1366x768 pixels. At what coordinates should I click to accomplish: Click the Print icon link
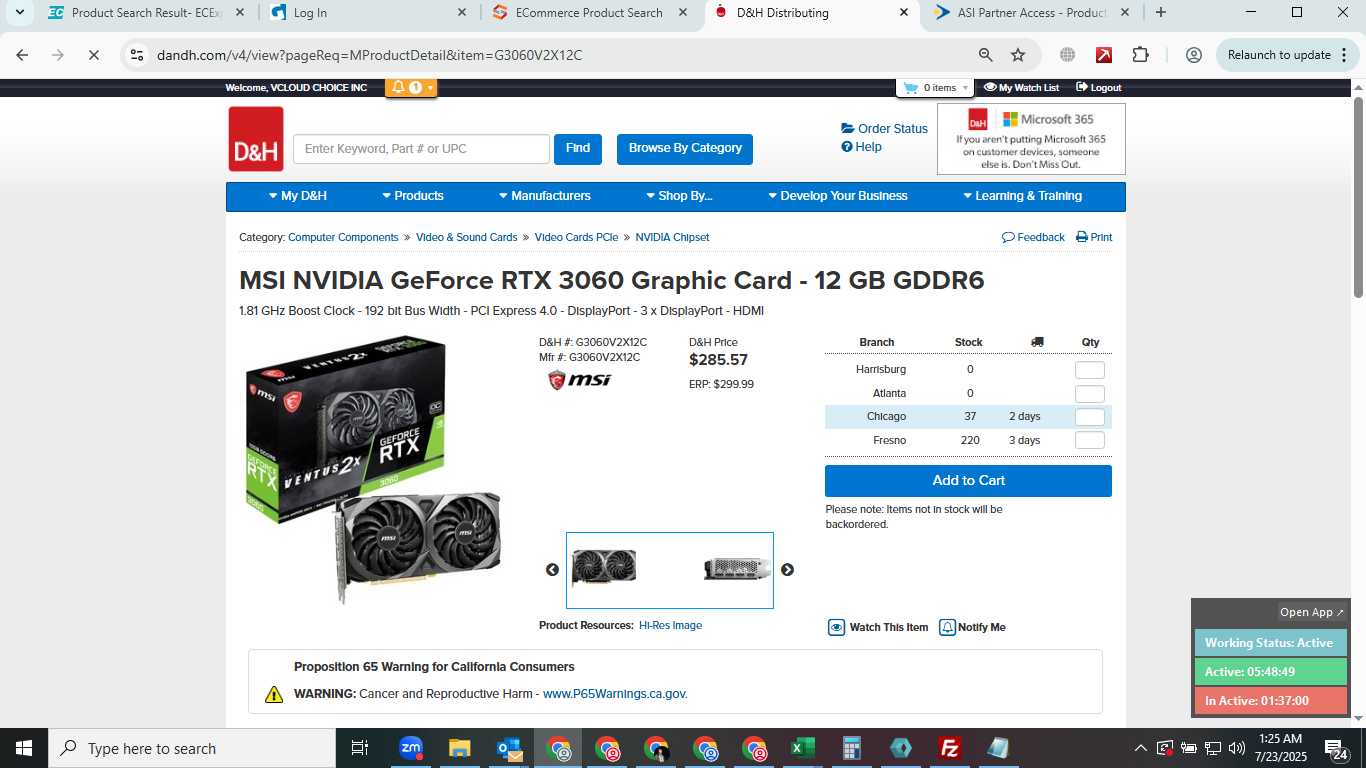[x=1094, y=237]
